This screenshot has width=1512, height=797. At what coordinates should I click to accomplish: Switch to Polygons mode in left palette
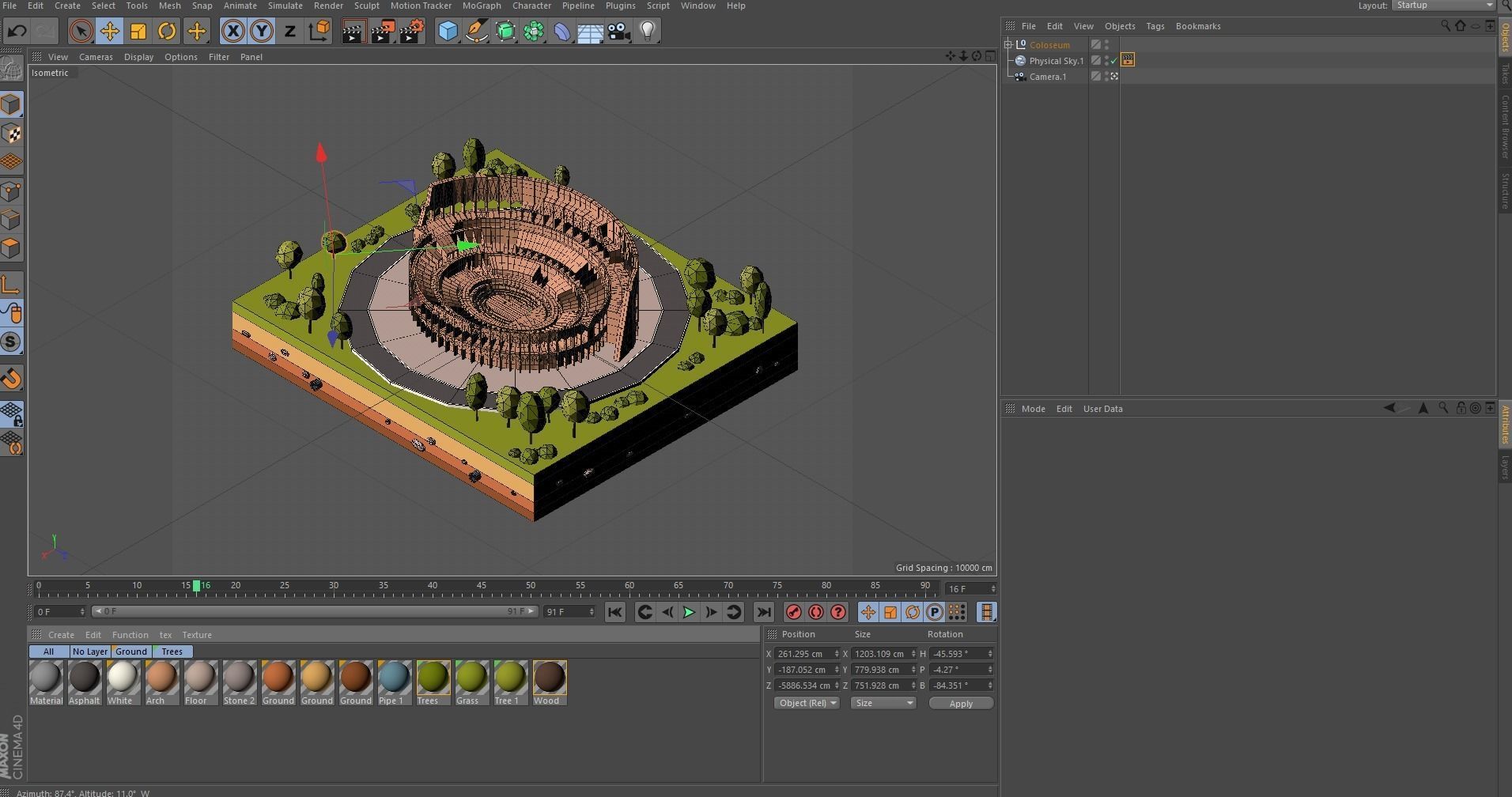click(x=11, y=248)
